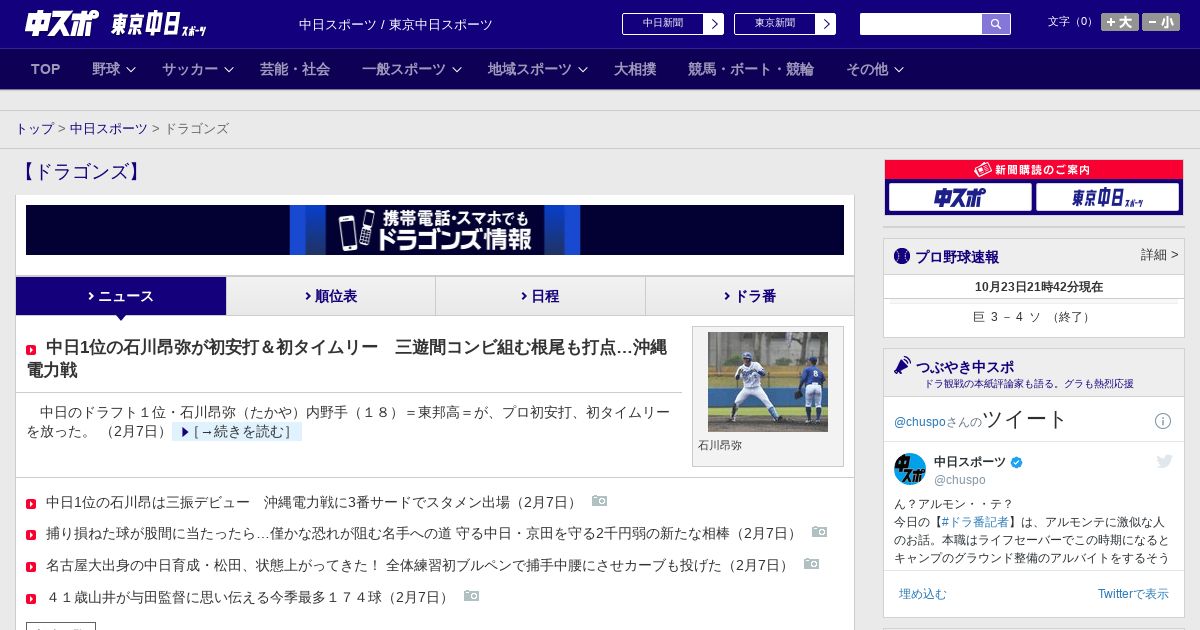
Task: Click the camera icon beside 捕り損ねた球 article
Action: (x=819, y=532)
